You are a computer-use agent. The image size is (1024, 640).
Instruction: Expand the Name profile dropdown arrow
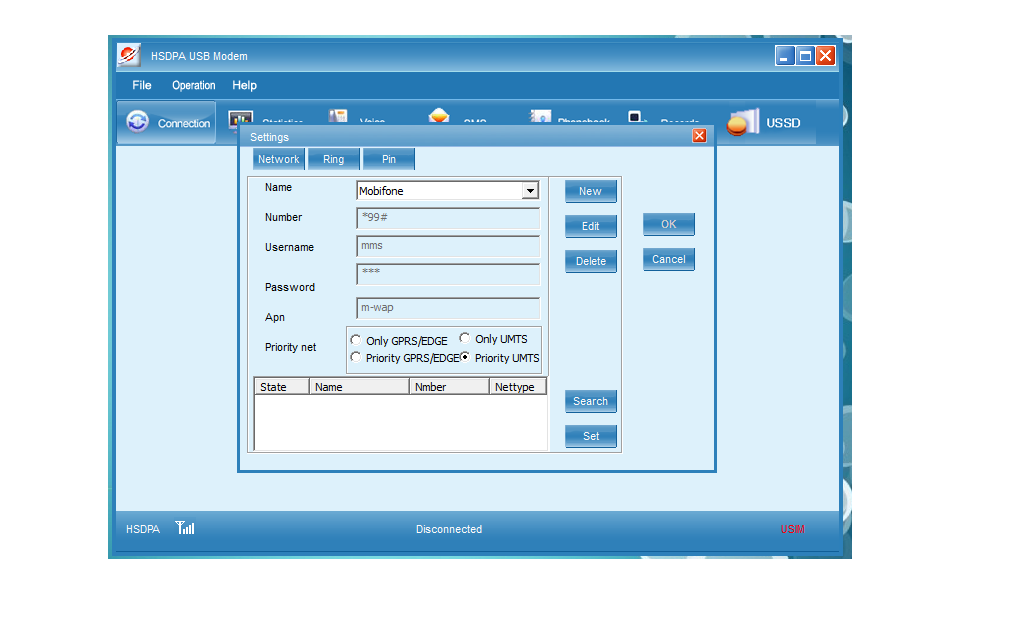tap(530, 191)
